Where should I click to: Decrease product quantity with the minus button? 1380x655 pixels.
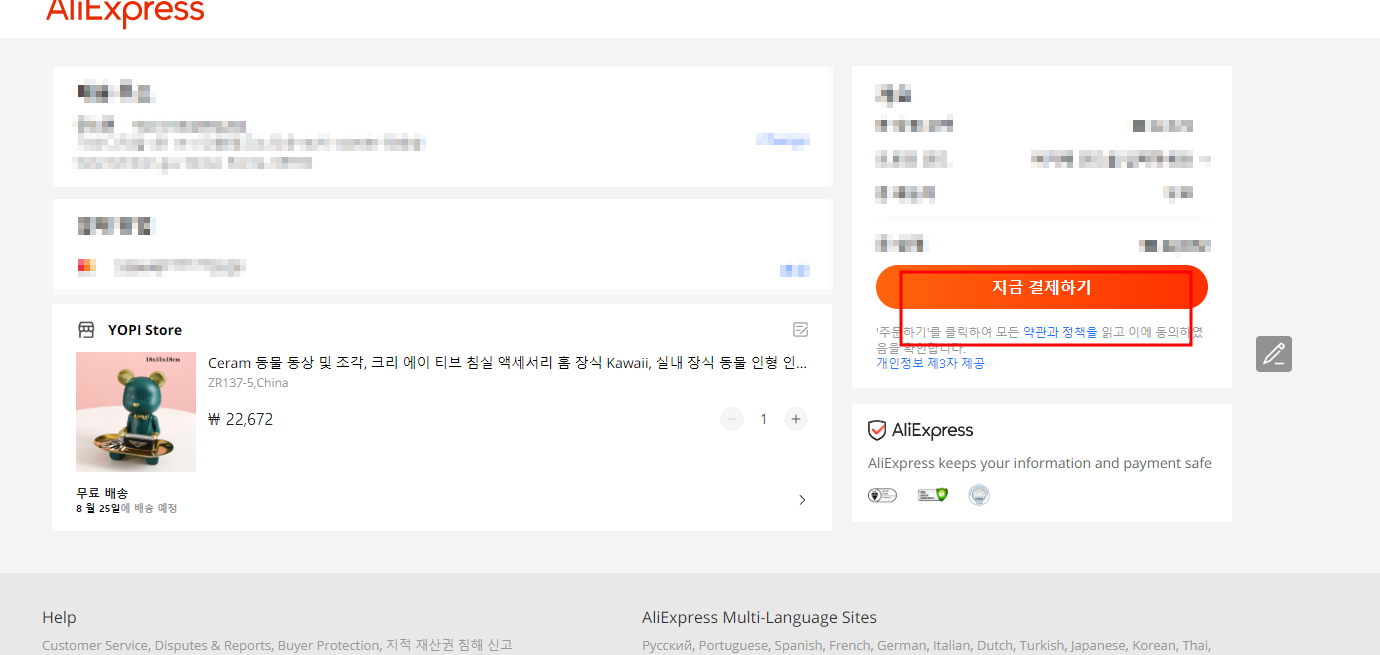click(732, 419)
